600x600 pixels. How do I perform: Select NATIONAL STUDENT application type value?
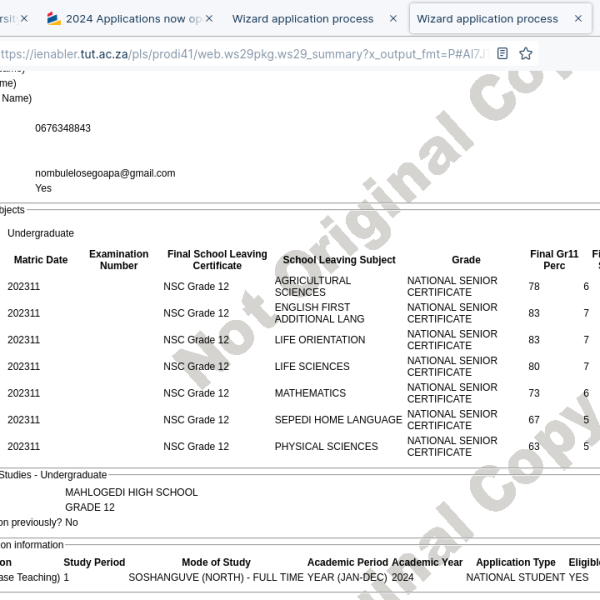point(515,577)
